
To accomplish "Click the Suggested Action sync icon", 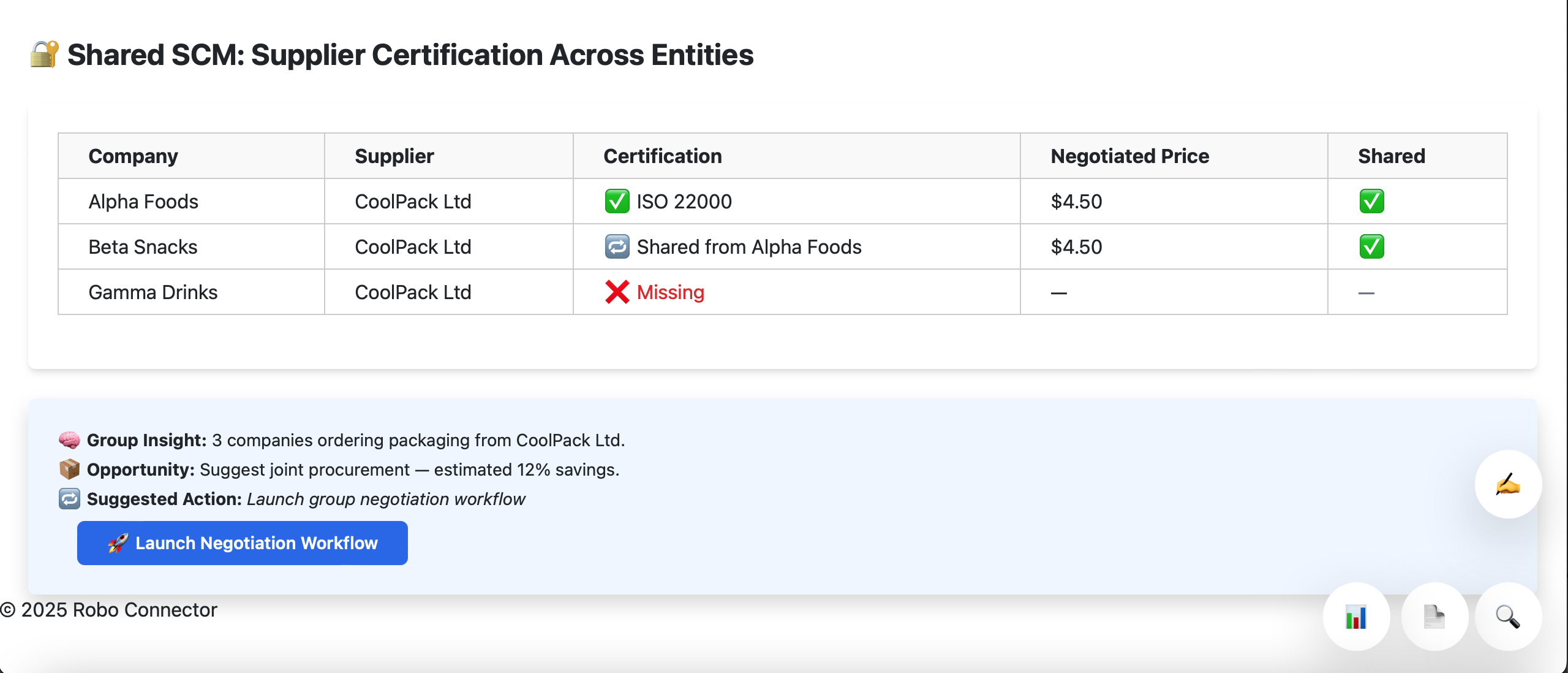I will click(69, 499).
